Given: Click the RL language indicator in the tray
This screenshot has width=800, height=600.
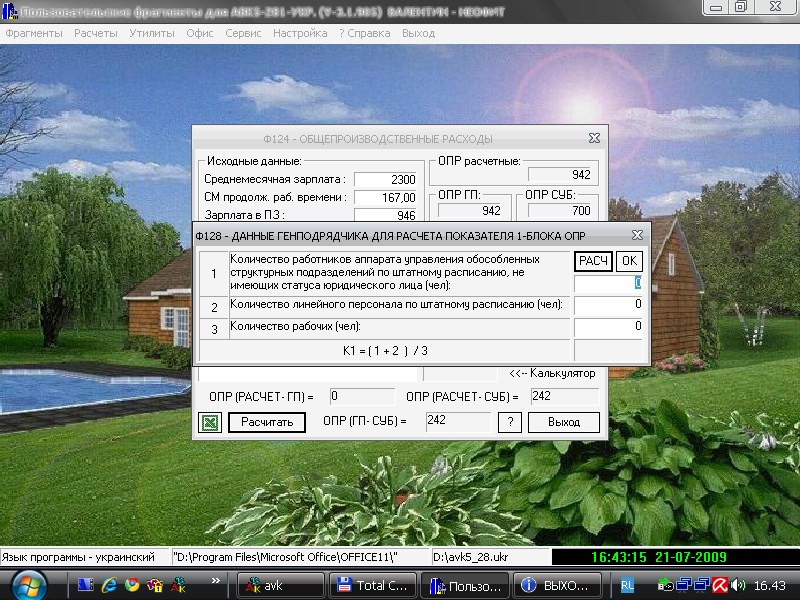Looking at the screenshot, I should (627, 585).
